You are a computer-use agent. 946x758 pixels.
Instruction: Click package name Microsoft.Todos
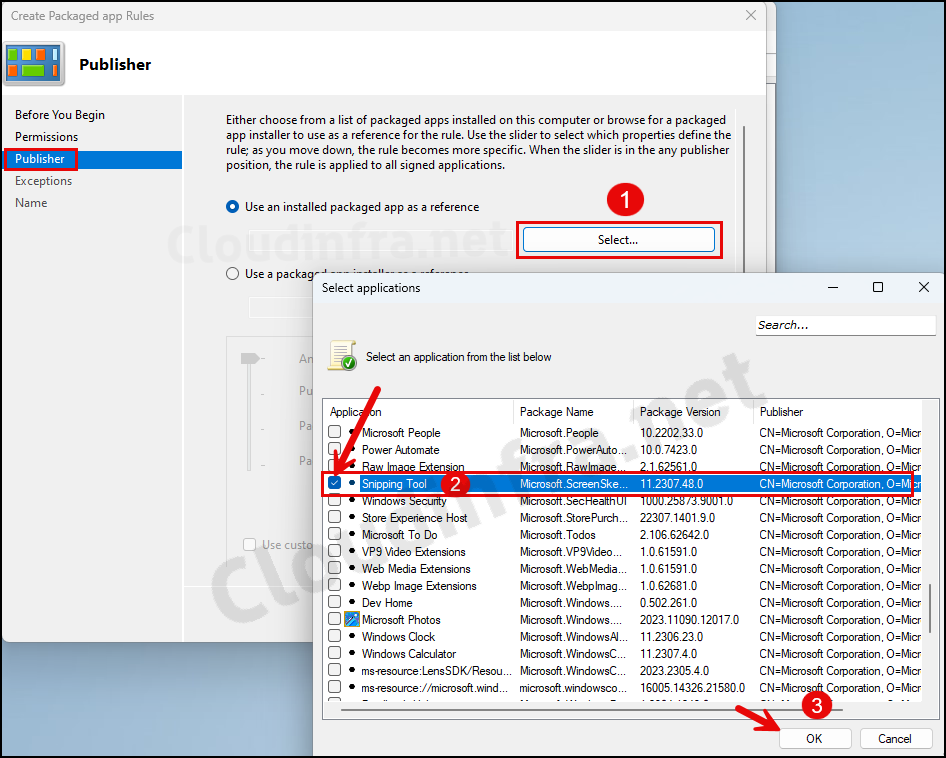pyautogui.click(x=557, y=535)
